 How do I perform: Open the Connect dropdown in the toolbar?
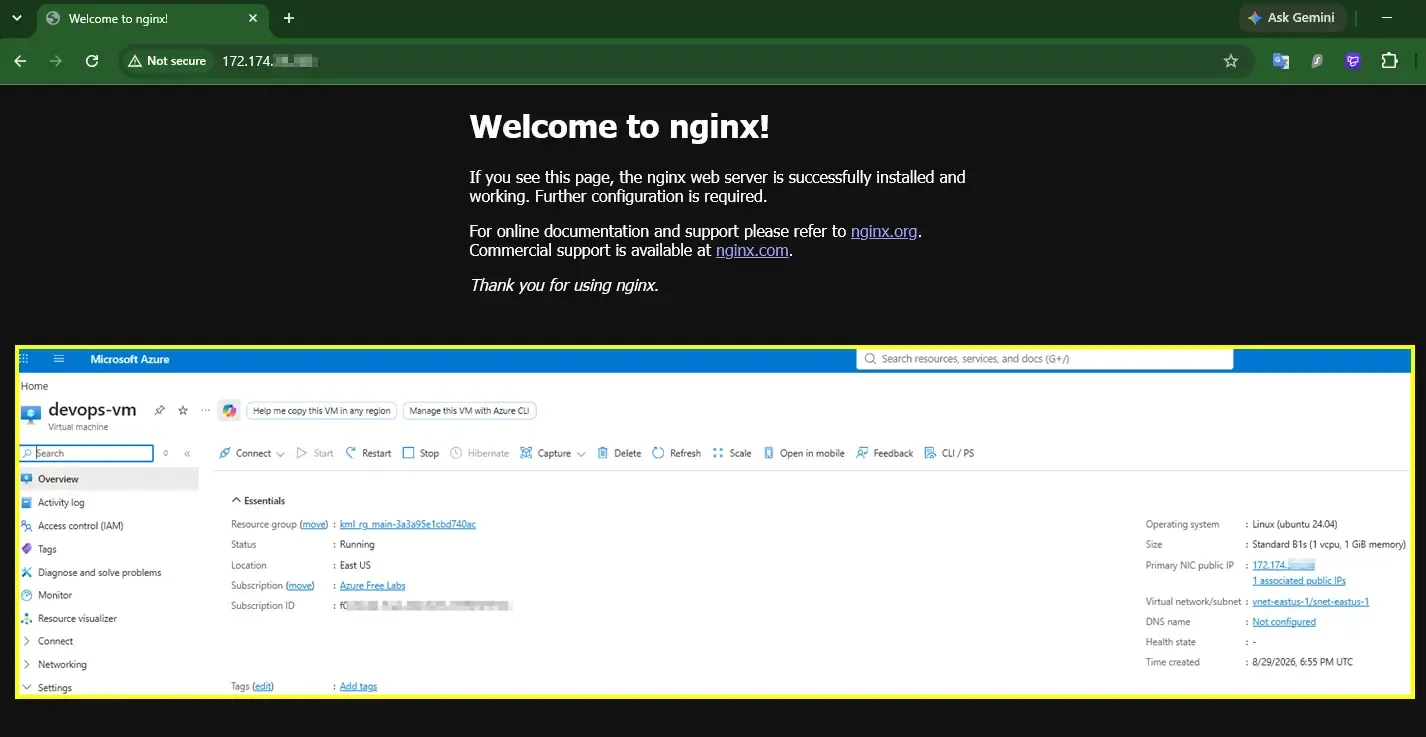click(252, 453)
